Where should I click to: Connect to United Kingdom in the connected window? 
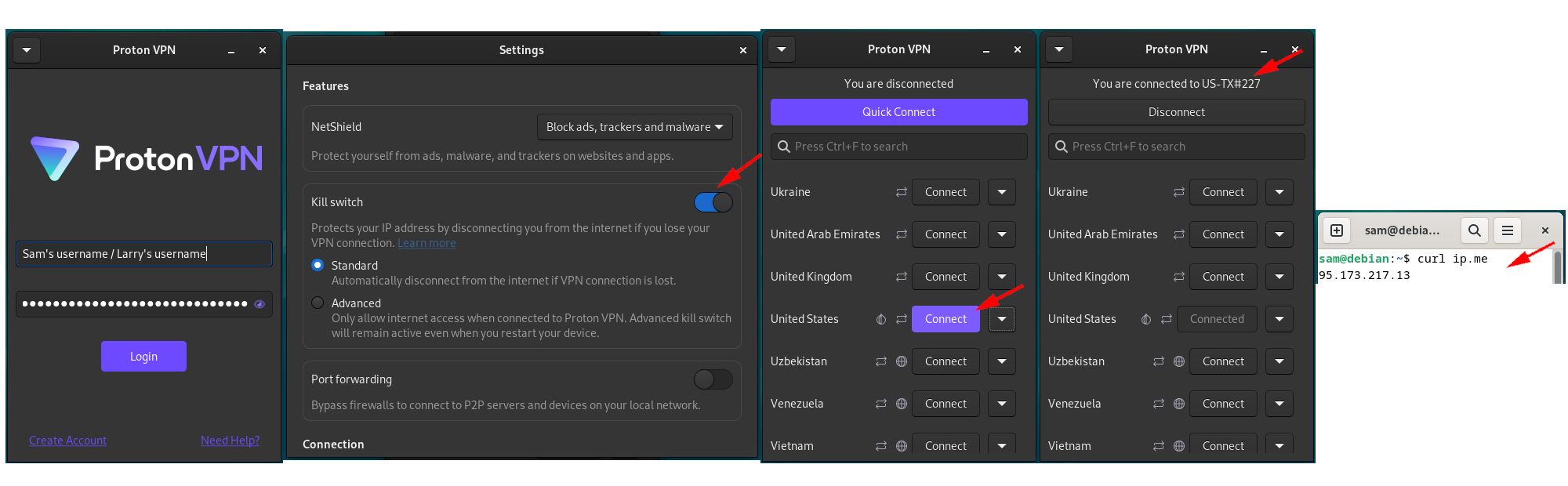click(1223, 277)
